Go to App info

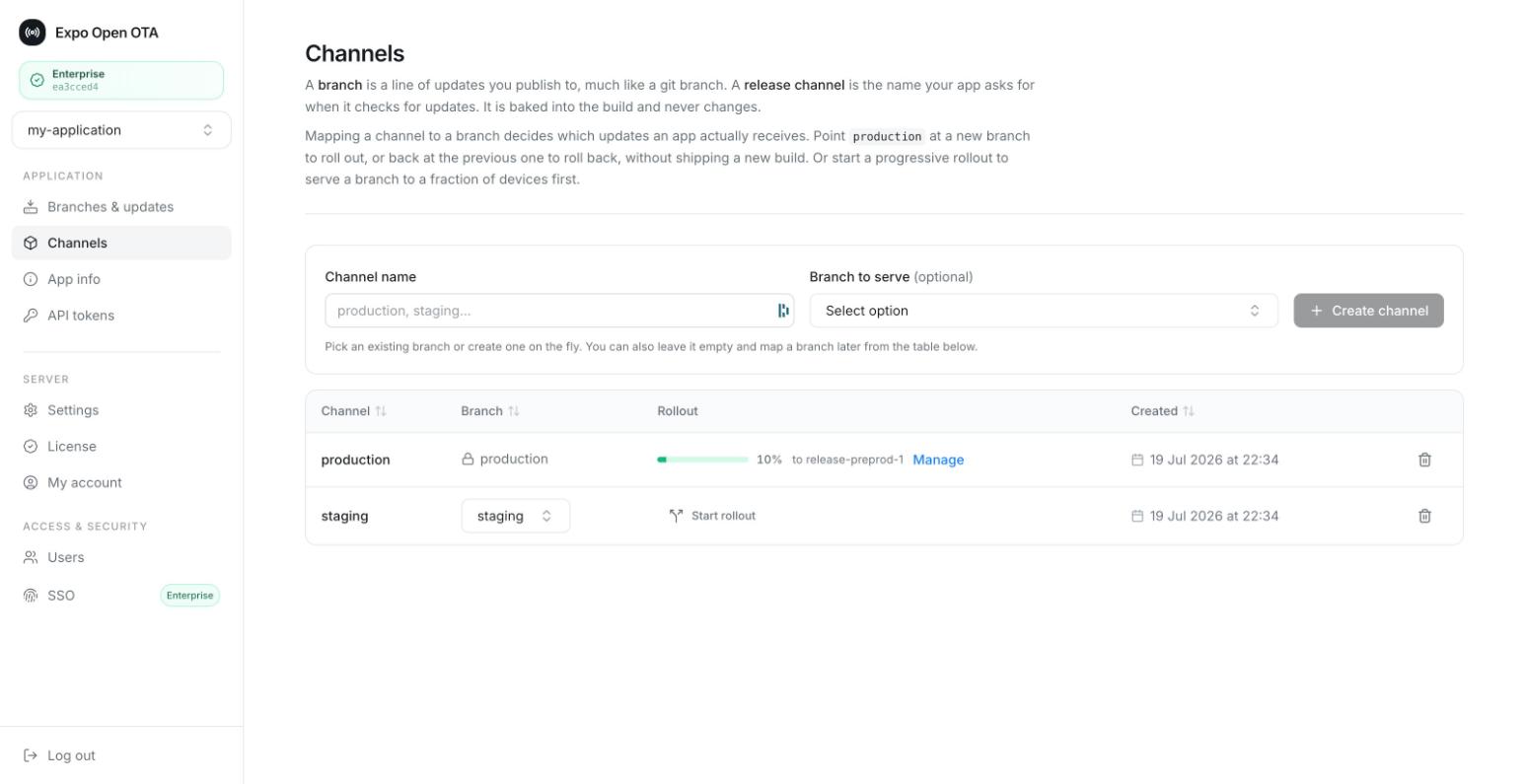point(121,279)
